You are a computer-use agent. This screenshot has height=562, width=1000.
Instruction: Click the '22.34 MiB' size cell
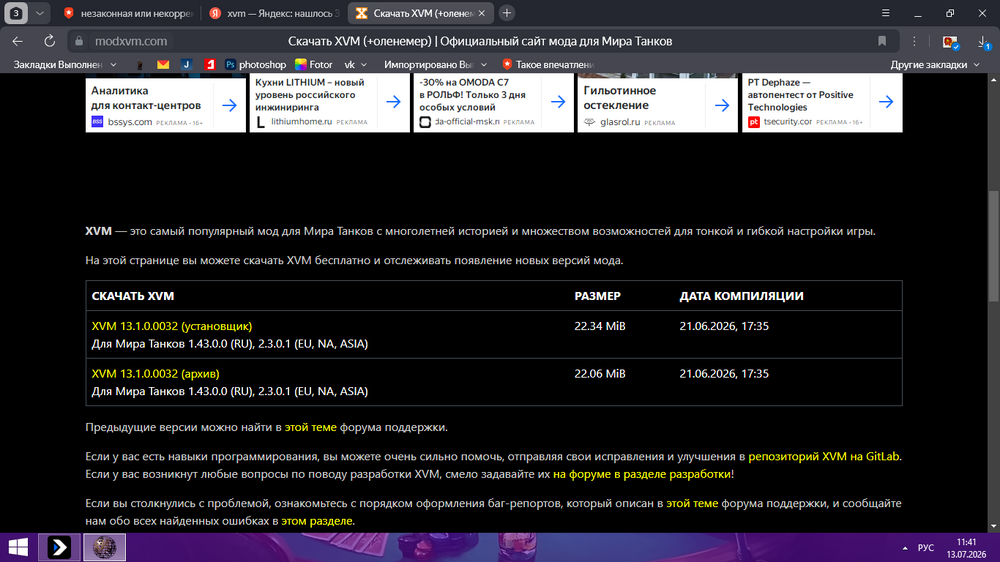pos(599,326)
